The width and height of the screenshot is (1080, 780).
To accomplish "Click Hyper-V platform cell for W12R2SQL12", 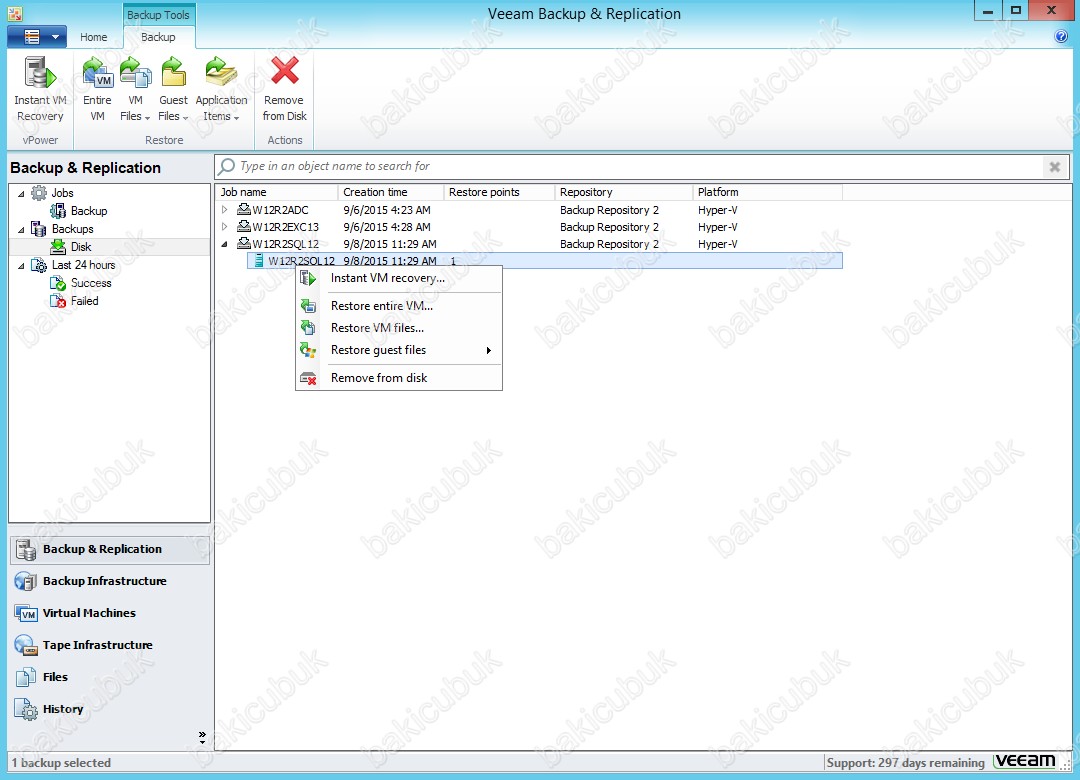I will (x=717, y=244).
